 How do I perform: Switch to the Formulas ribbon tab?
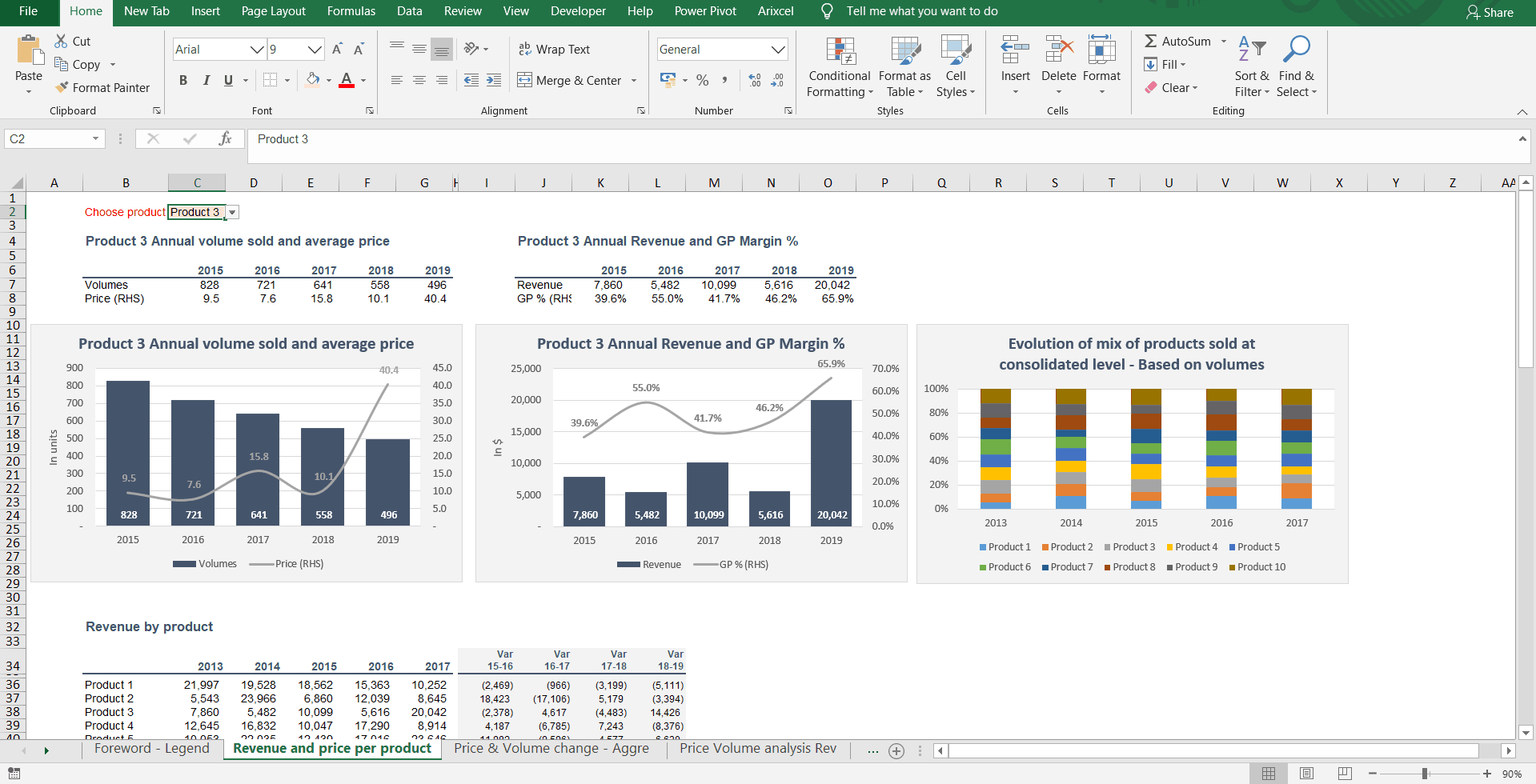tap(351, 11)
